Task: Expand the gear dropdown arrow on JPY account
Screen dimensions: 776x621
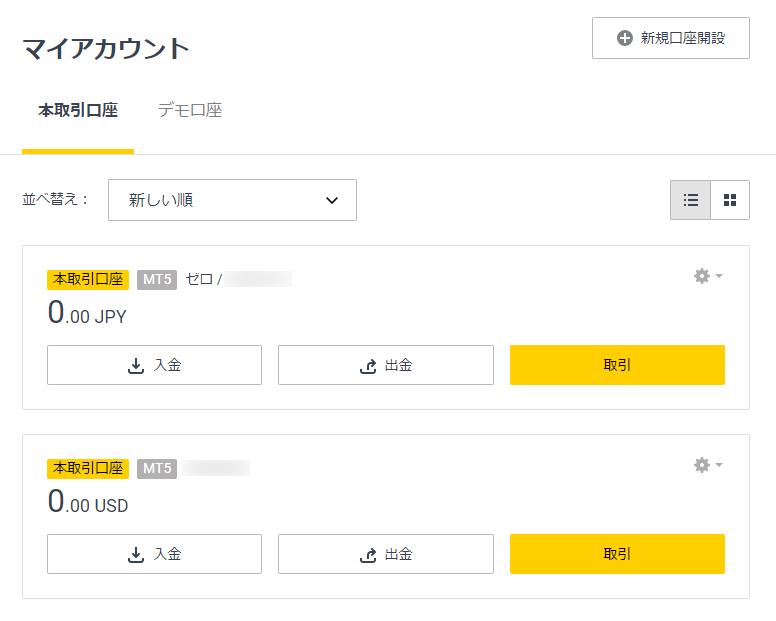Action: tap(719, 276)
